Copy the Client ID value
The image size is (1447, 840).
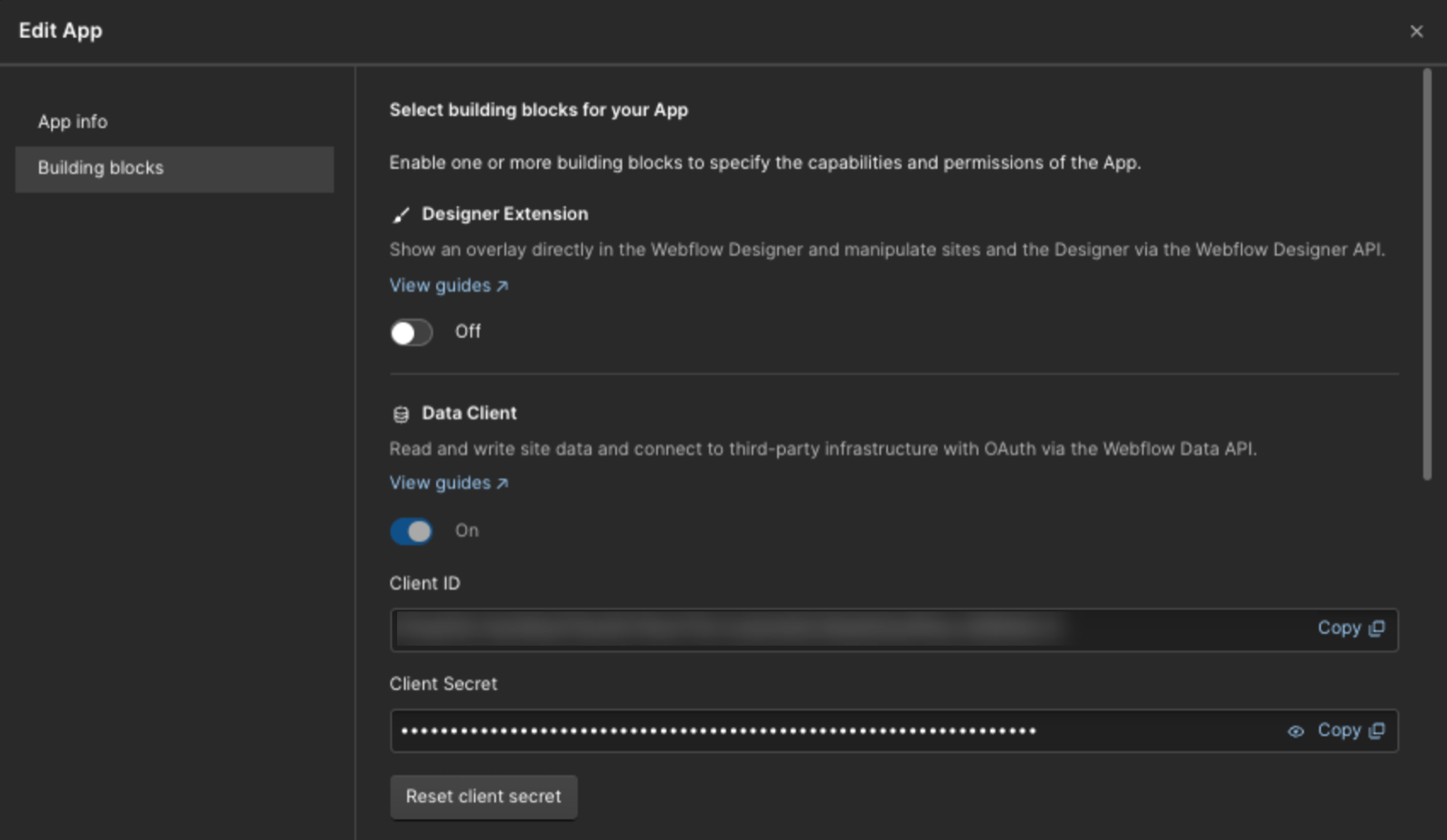[x=1350, y=628]
